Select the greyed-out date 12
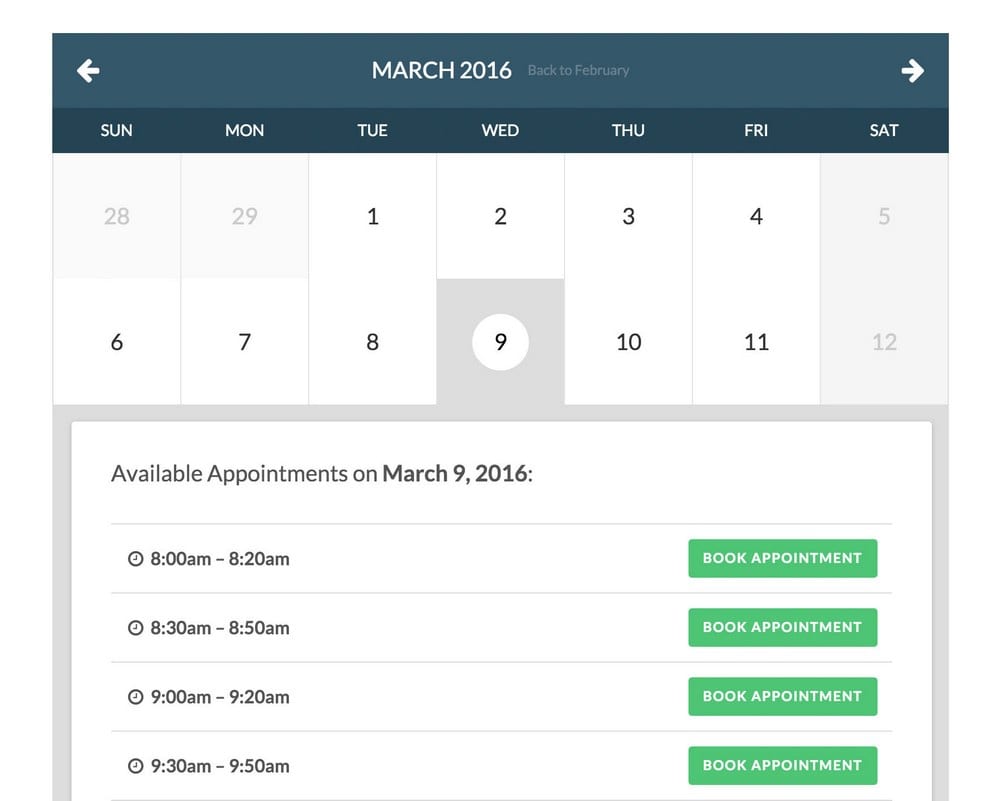Viewport: 1000px width, 801px height. [x=884, y=342]
